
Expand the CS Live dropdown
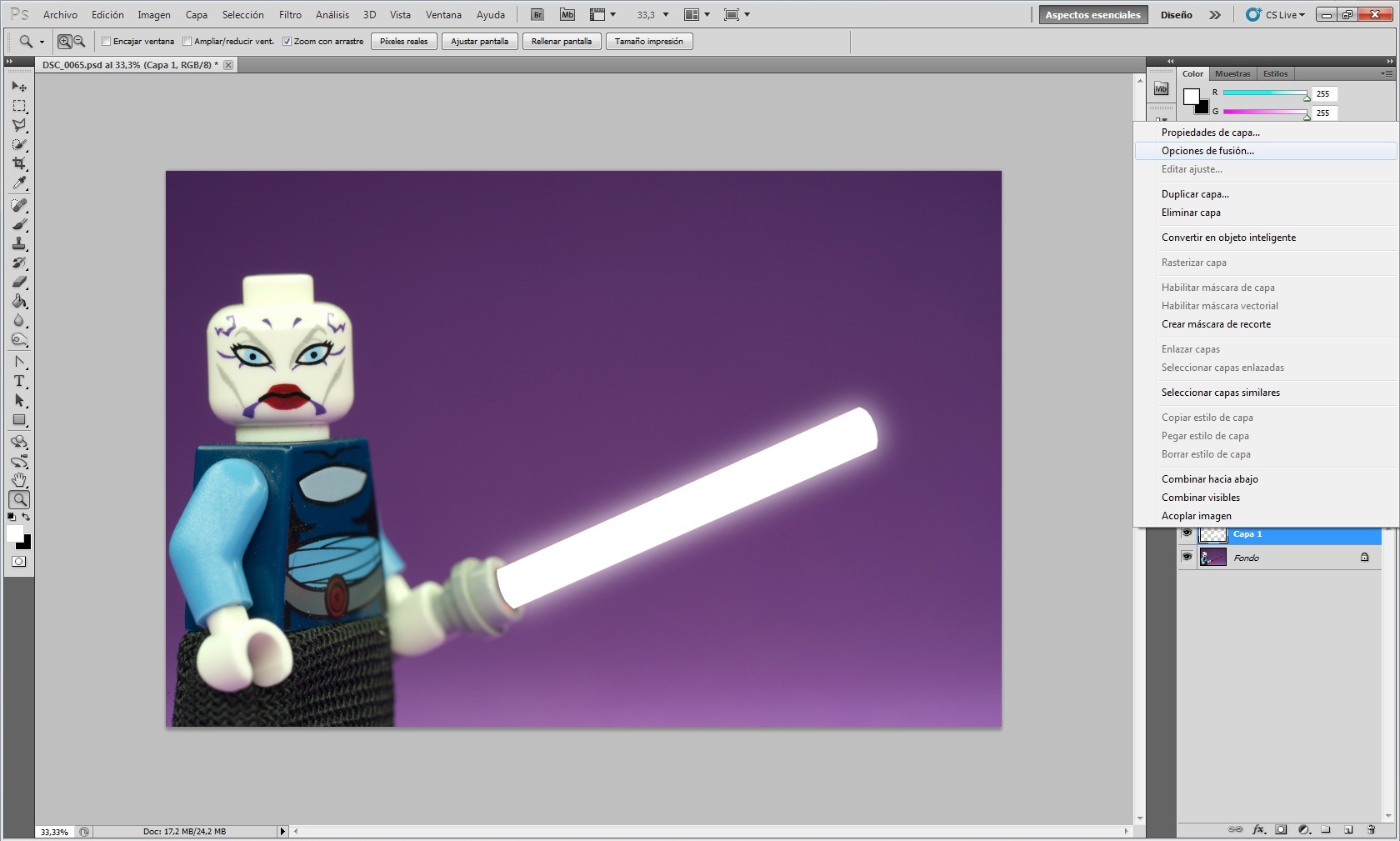tap(1285, 15)
